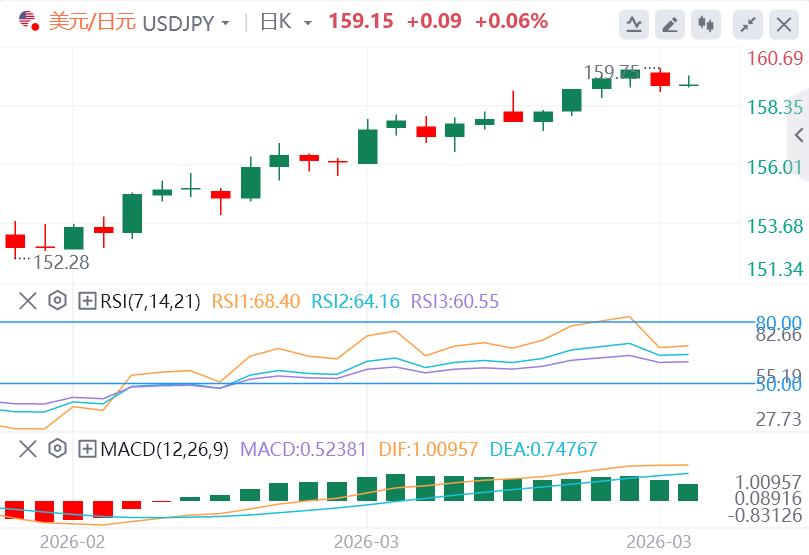
Task: Click the candlestick chart type icon
Action: tap(706, 24)
